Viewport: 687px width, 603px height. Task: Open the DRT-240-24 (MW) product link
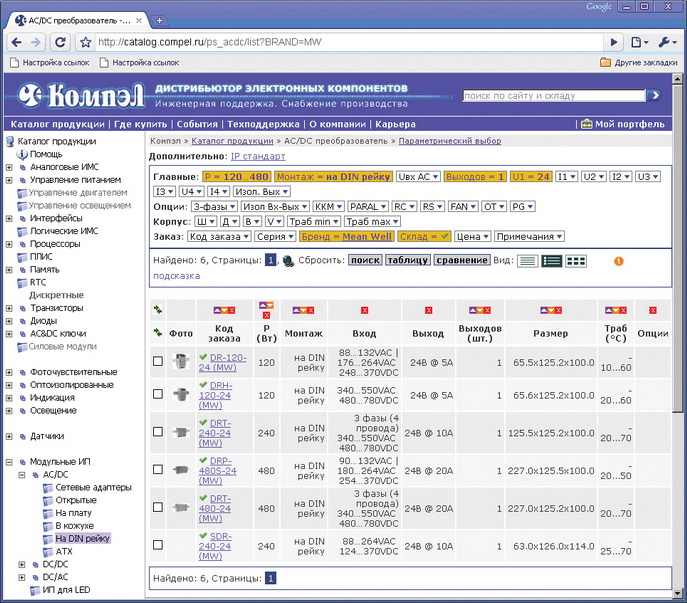click(x=215, y=433)
